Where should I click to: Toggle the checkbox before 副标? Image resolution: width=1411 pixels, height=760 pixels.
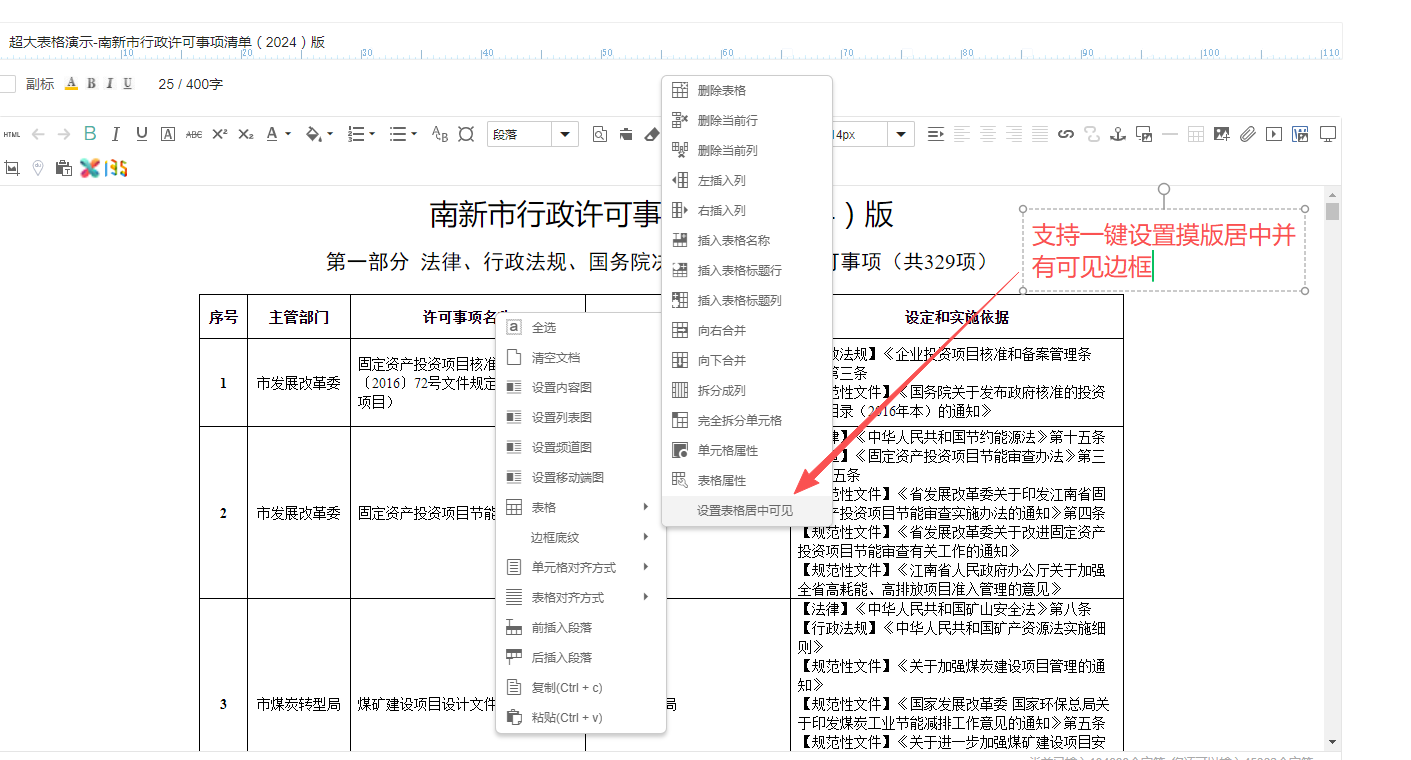(7, 84)
